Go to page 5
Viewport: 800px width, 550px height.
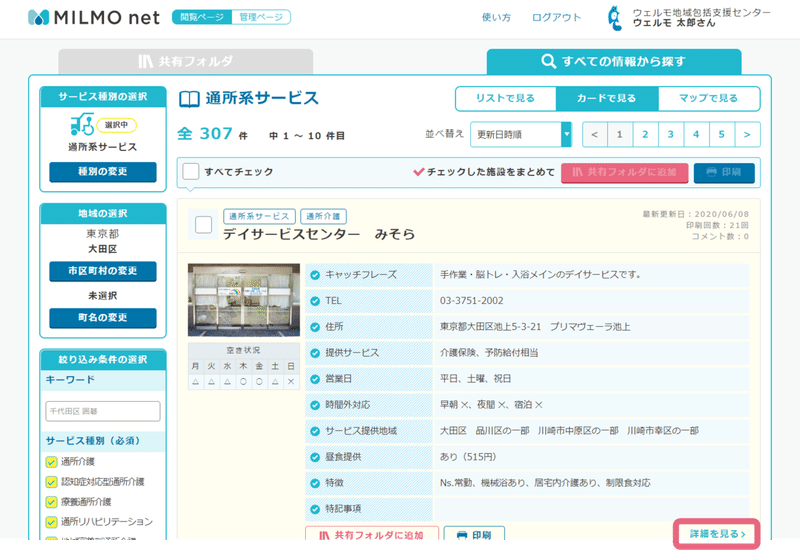click(722, 135)
